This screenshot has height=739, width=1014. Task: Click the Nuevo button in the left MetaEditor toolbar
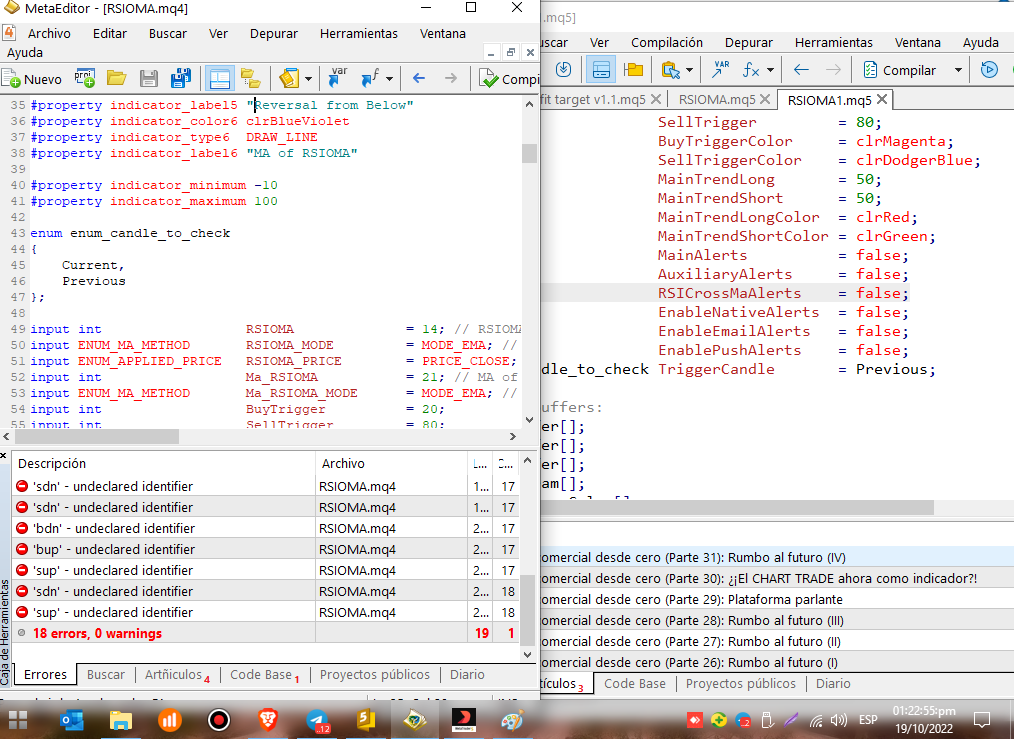32,79
